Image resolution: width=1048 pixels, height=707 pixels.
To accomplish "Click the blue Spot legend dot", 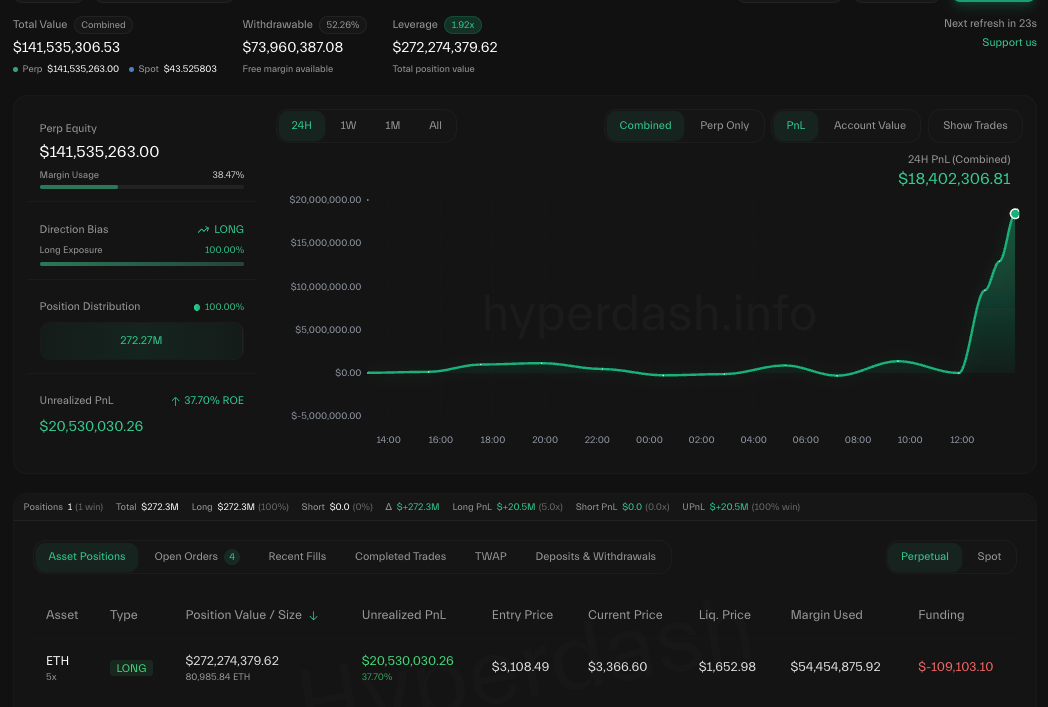I will click(x=131, y=69).
